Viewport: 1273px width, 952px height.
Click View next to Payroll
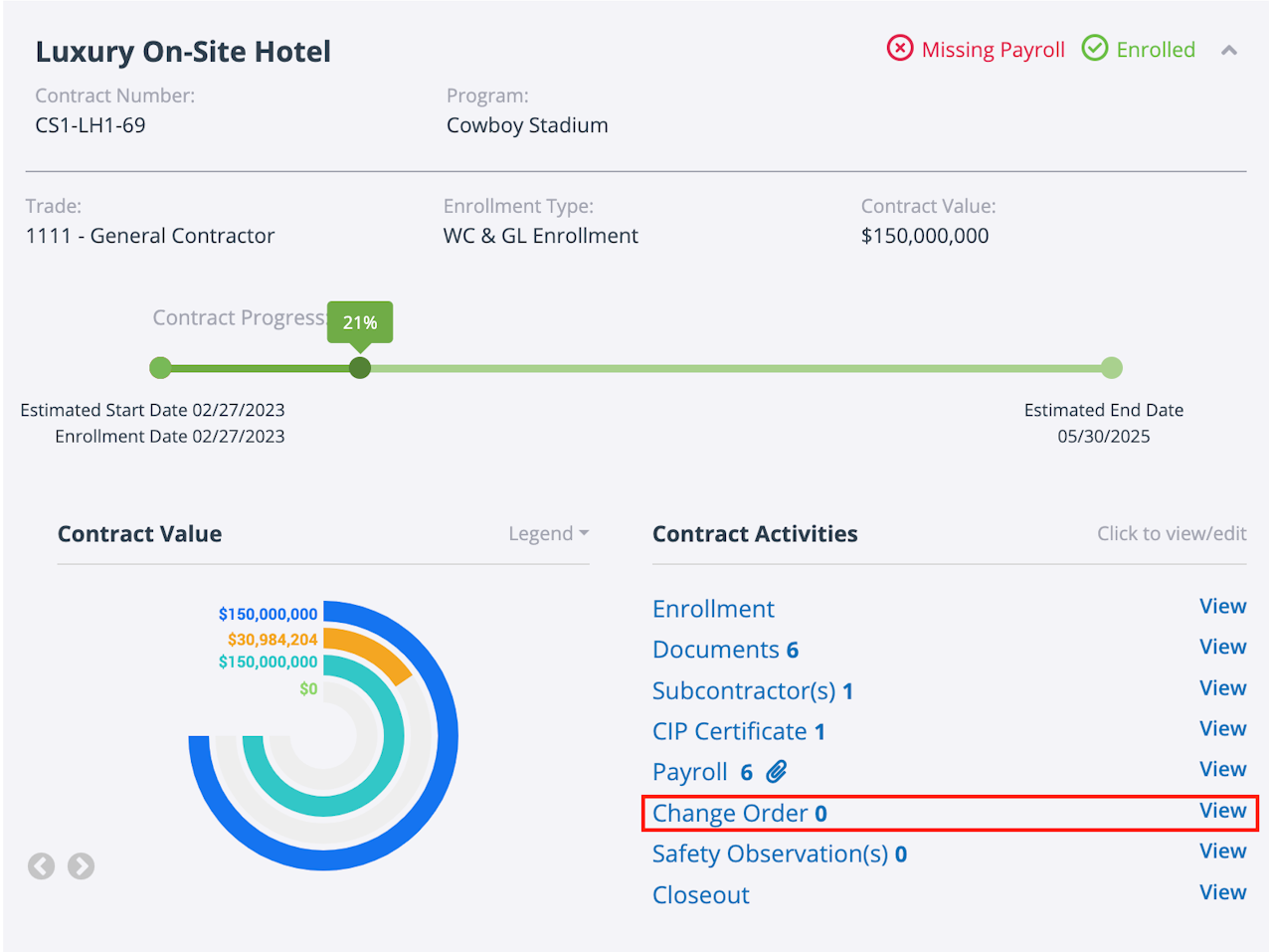(1222, 769)
